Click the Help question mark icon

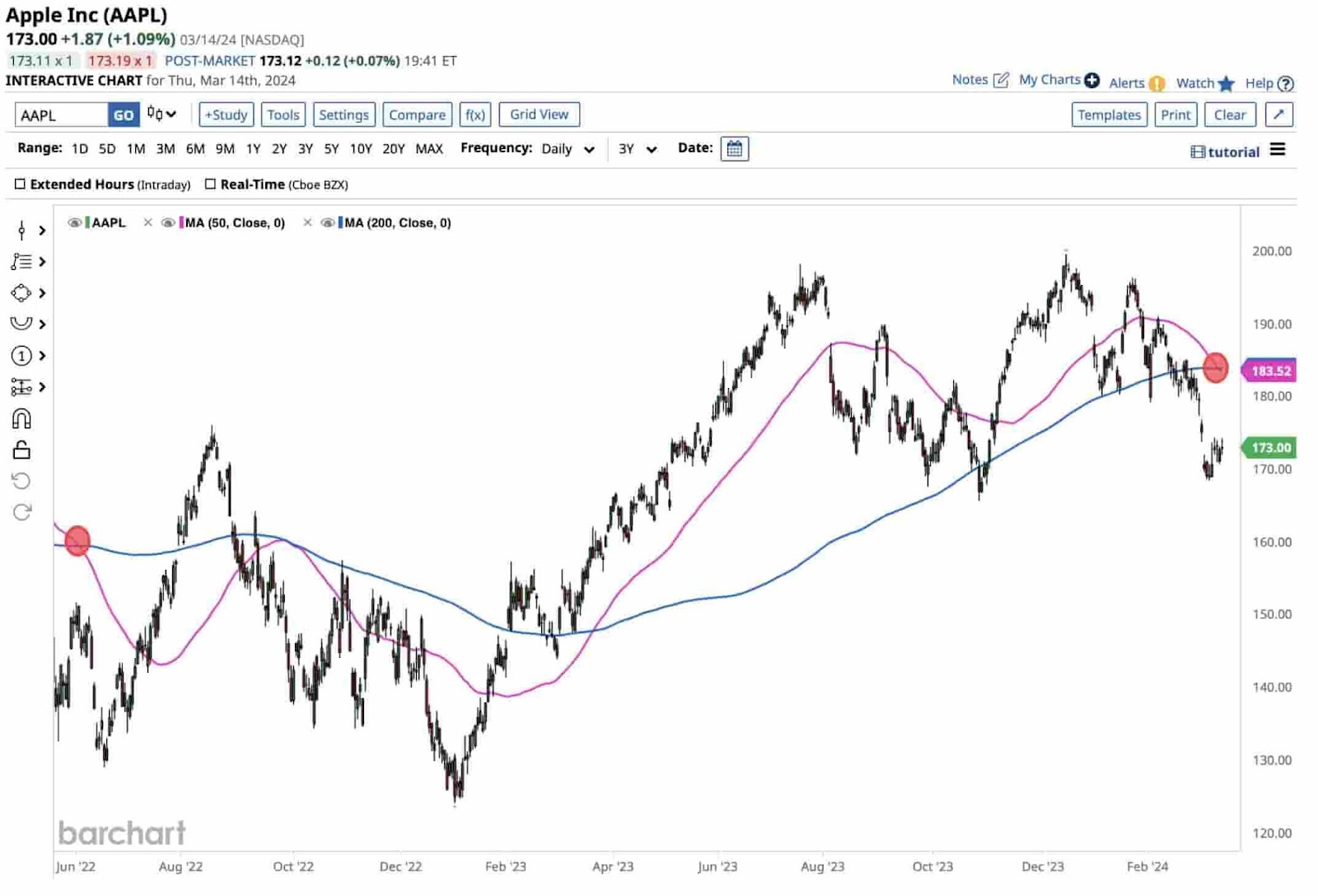click(x=1285, y=83)
